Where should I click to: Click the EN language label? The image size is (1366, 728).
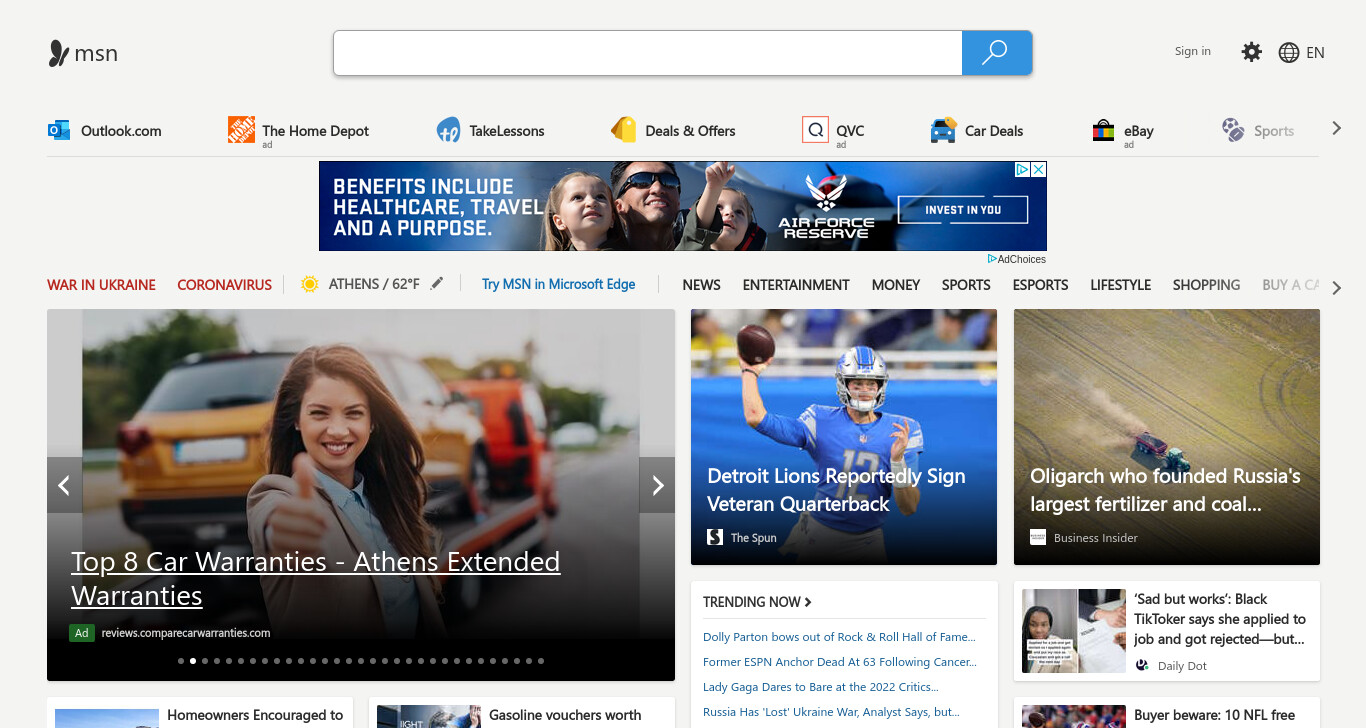click(1315, 53)
